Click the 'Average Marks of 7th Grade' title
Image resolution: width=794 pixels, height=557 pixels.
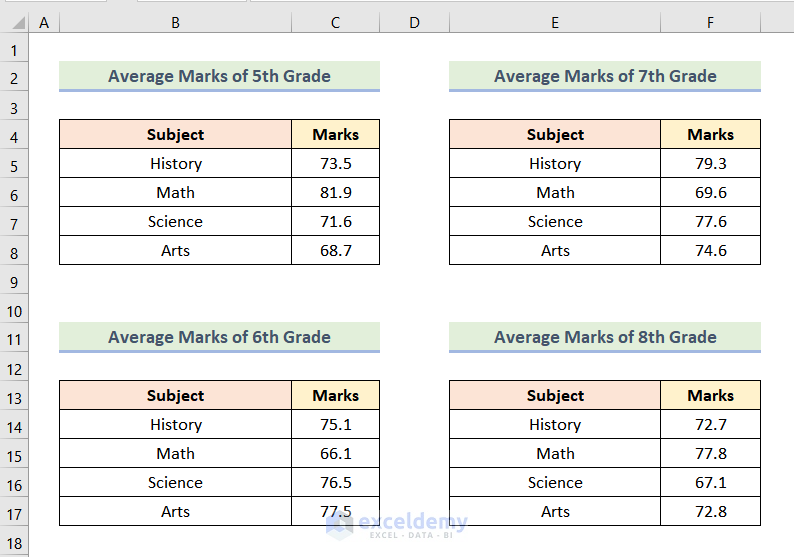pyautogui.click(x=605, y=76)
